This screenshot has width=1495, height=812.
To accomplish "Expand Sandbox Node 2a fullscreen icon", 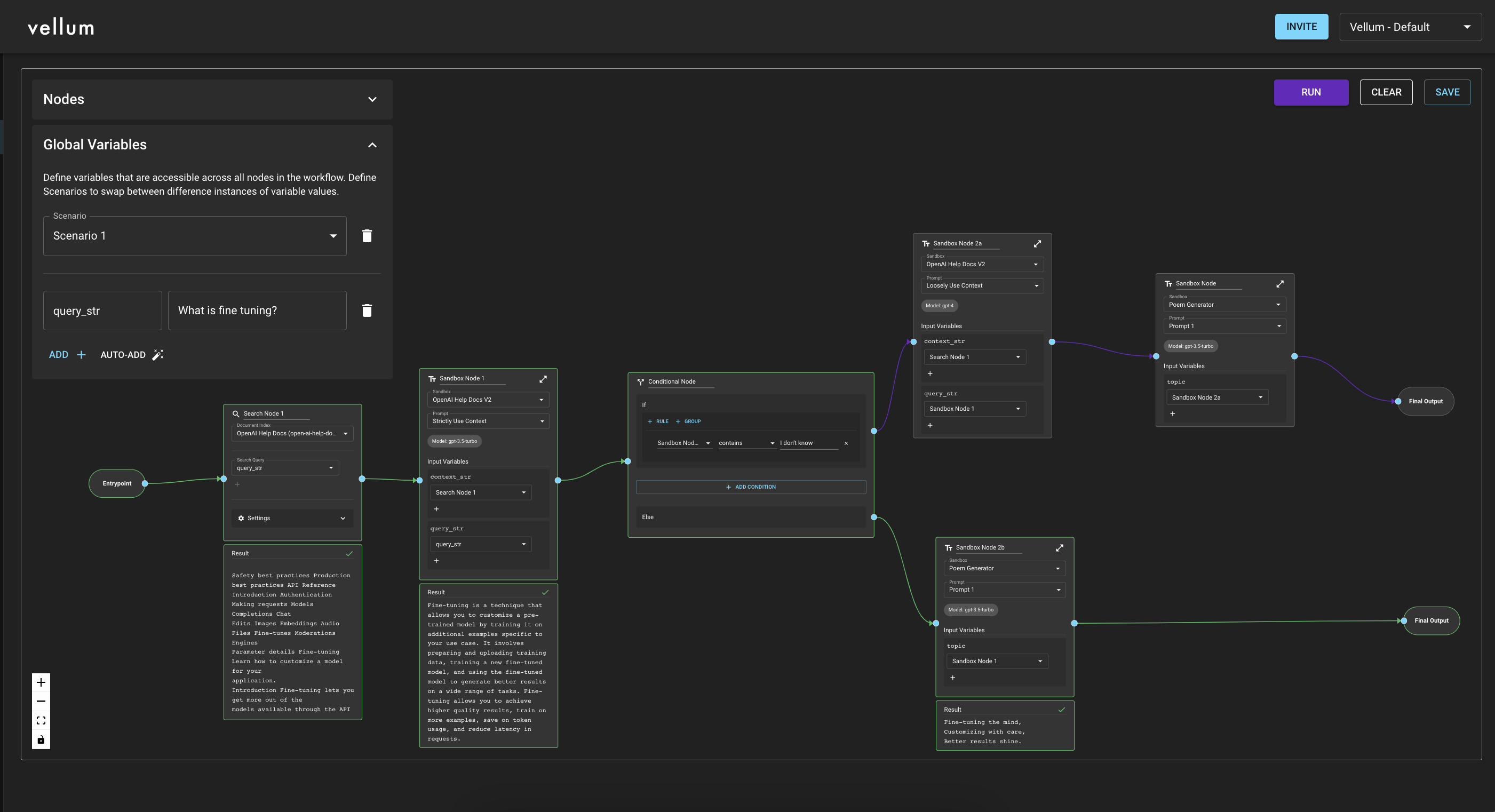I will tap(1037, 244).
